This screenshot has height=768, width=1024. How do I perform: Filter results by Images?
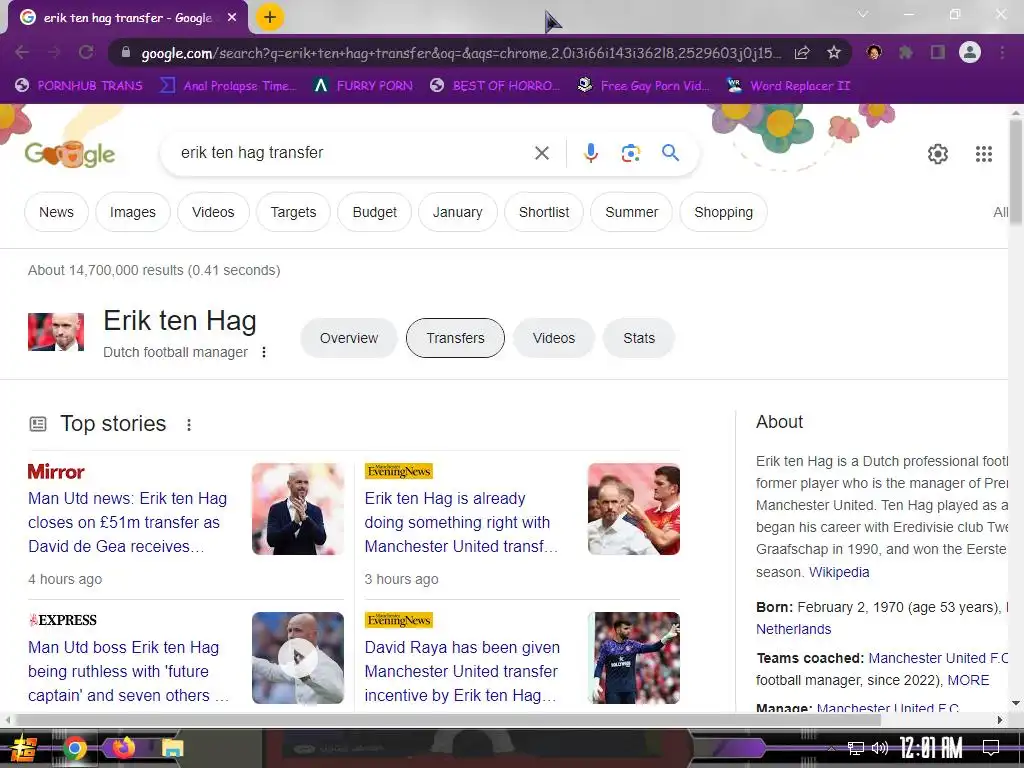click(x=133, y=212)
